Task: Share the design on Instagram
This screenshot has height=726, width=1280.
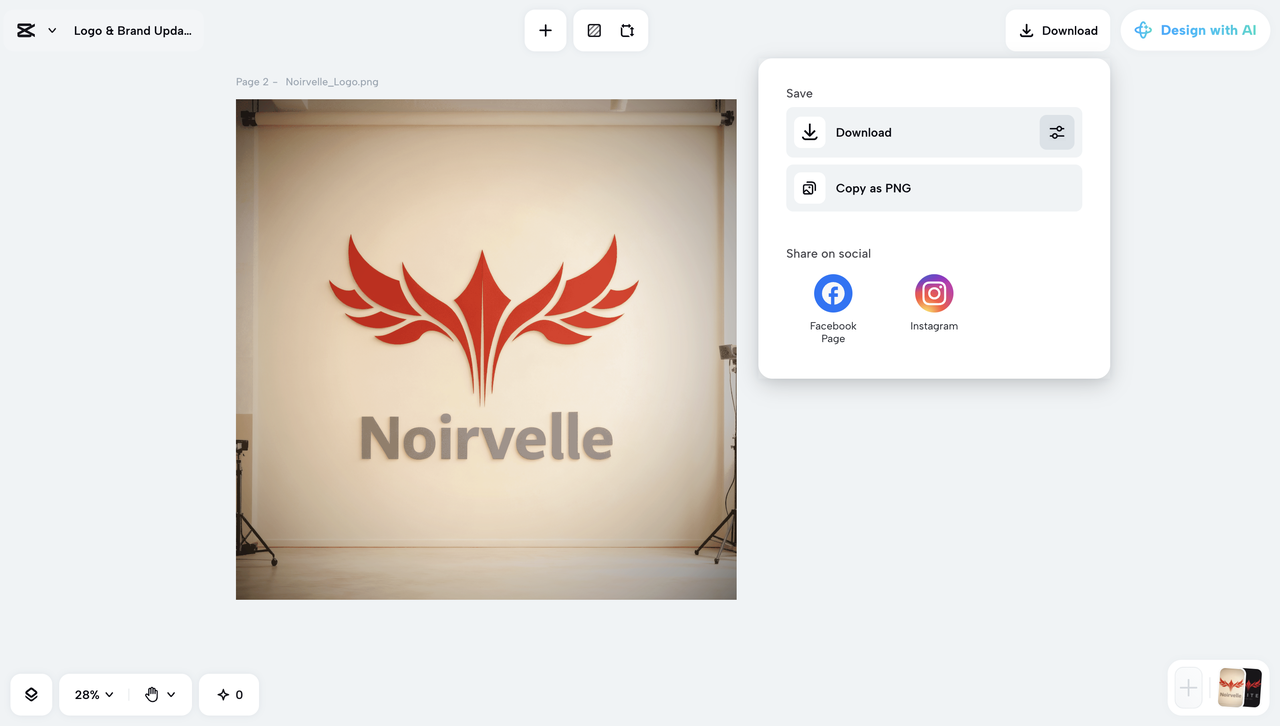Action: (933, 293)
